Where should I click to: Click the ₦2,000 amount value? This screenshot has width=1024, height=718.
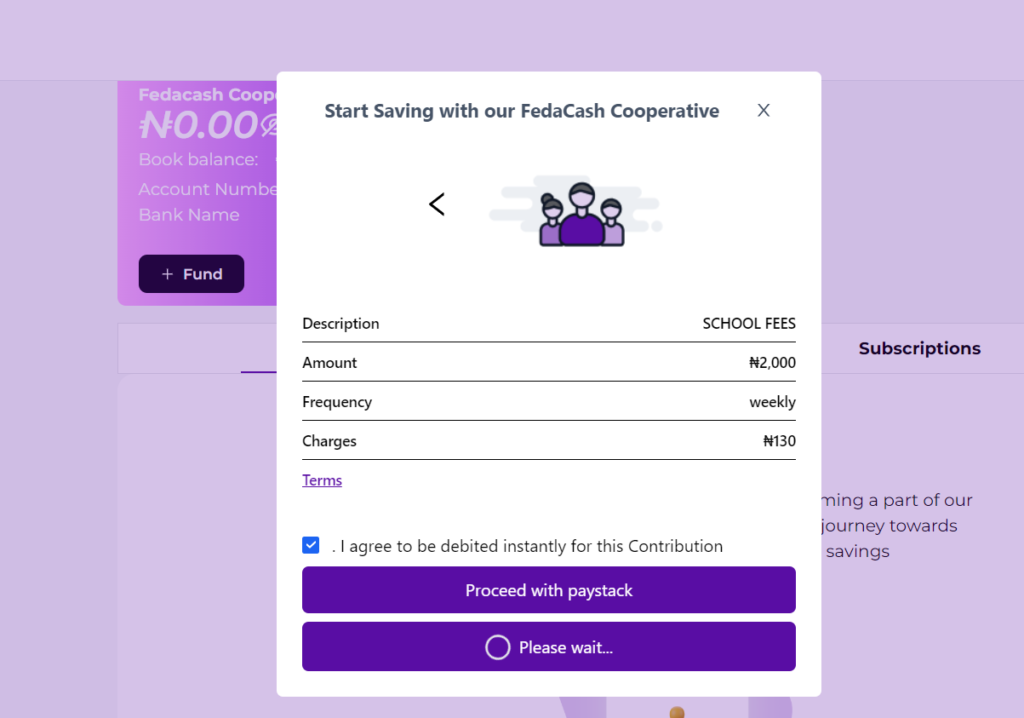click(772, 362)
